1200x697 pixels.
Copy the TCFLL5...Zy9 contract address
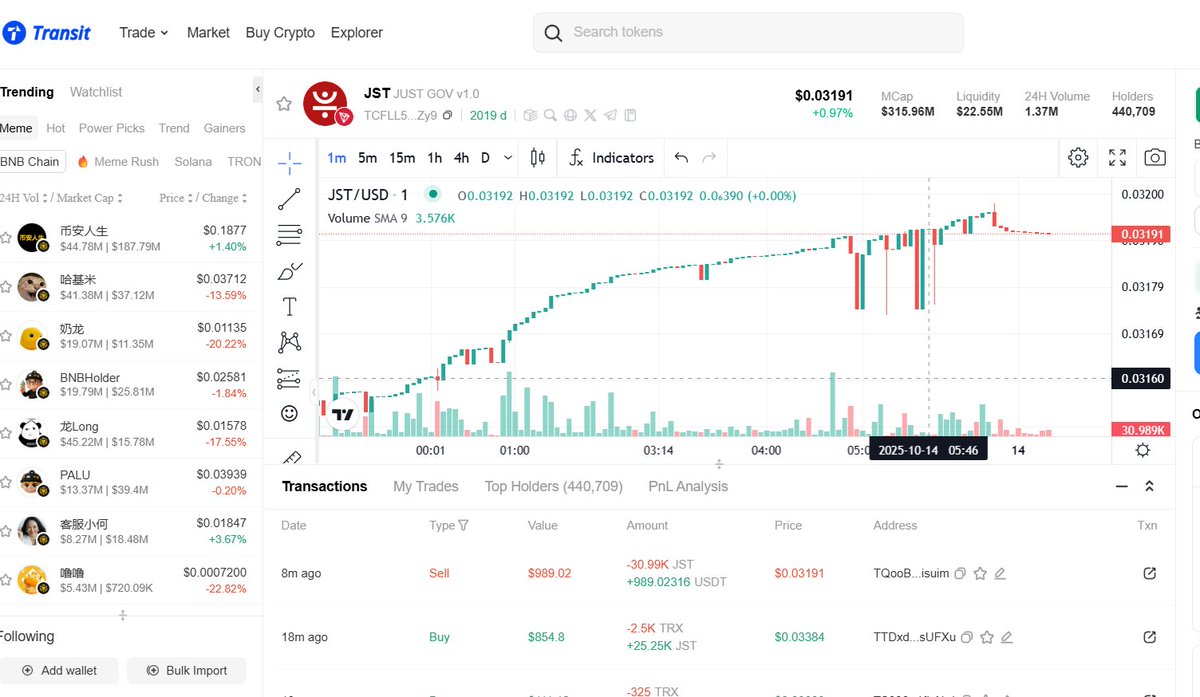click(448, 115)
